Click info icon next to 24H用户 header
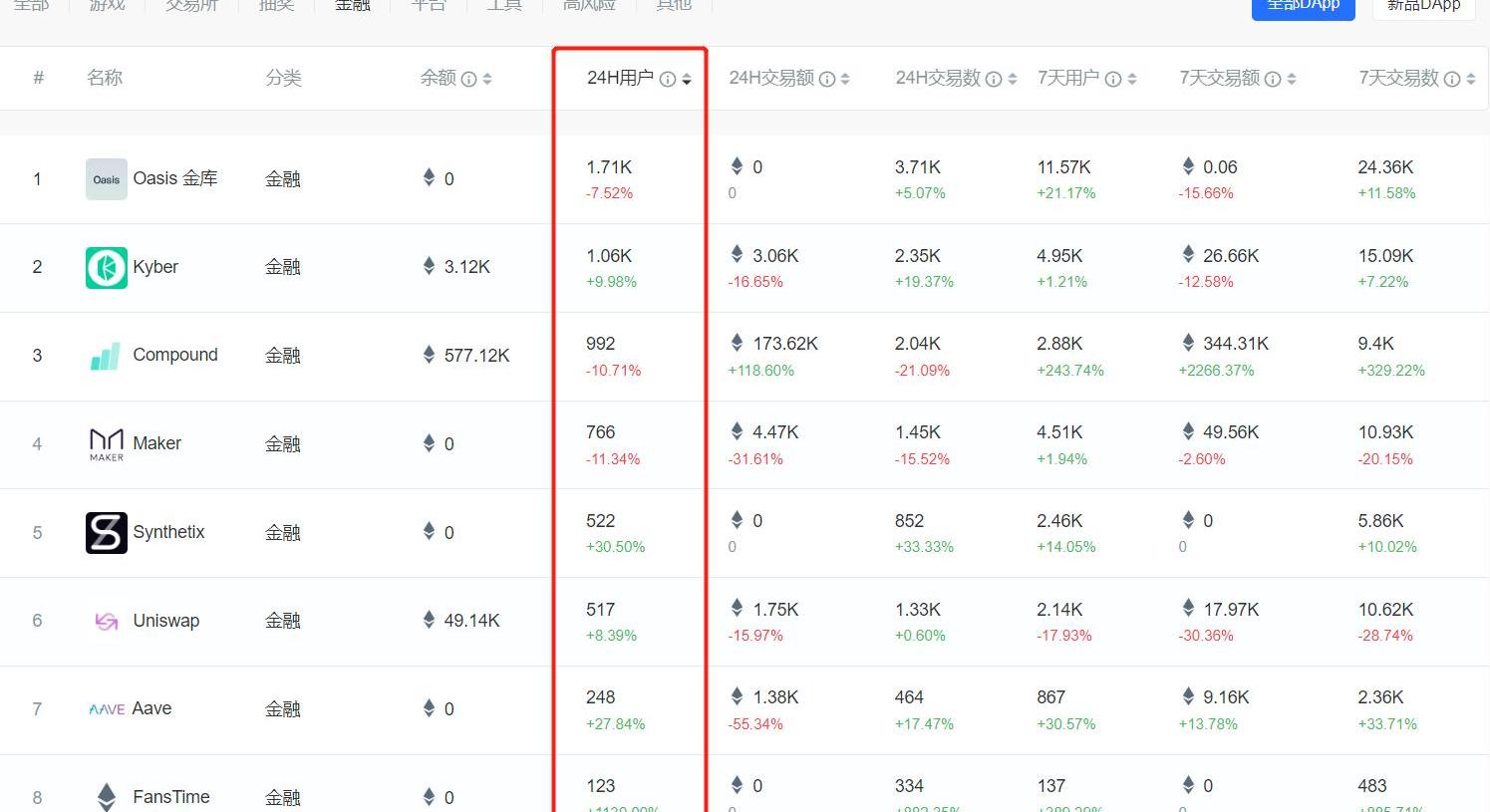This screenshot has height=812, width=1490. [x=668, y=79]
